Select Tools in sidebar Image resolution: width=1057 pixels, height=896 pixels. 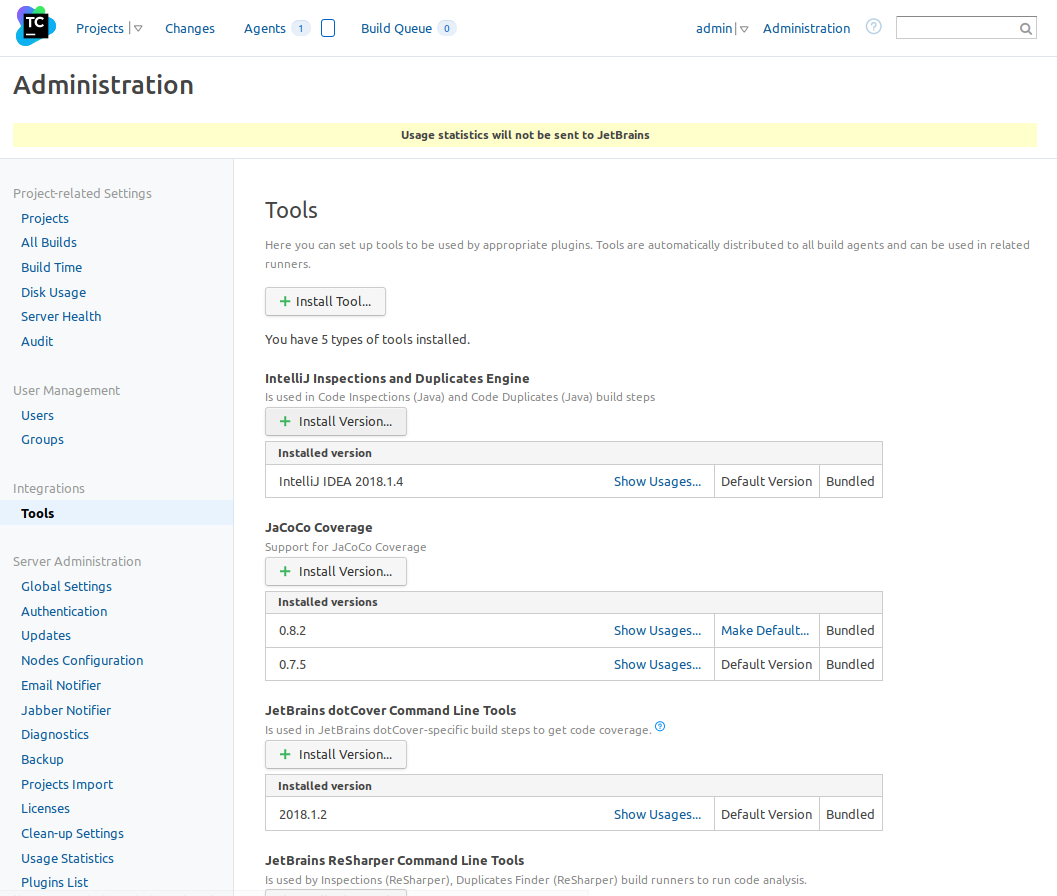(x=117, y=512)
